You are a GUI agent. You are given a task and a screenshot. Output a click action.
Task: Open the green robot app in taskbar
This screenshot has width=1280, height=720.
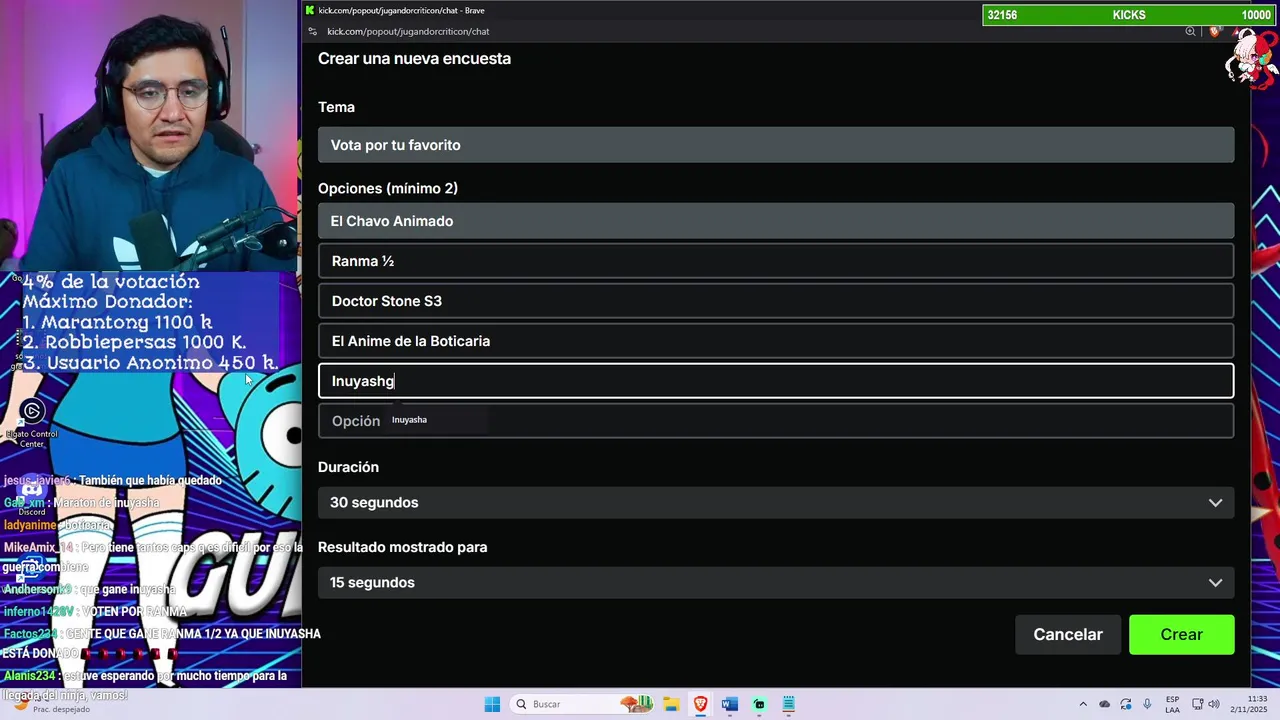pos(759,704)
